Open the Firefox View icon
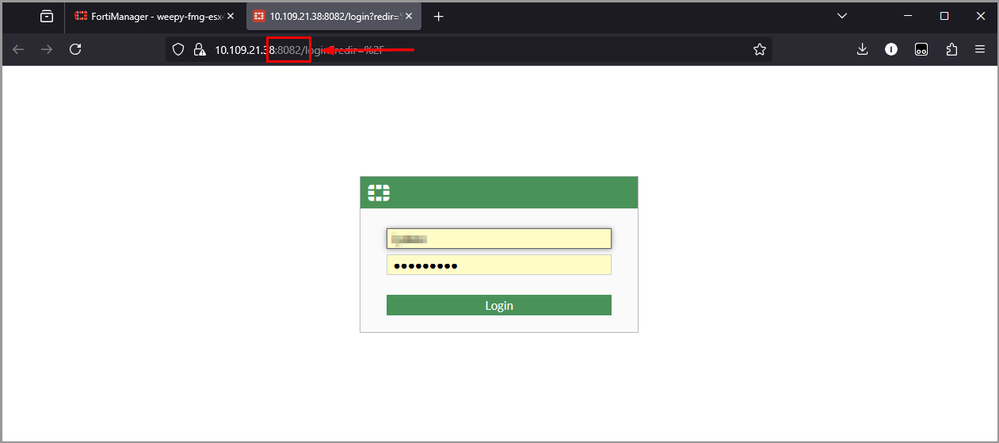The height and width of the screenshot is (443, 999). (x=47, y=17)
